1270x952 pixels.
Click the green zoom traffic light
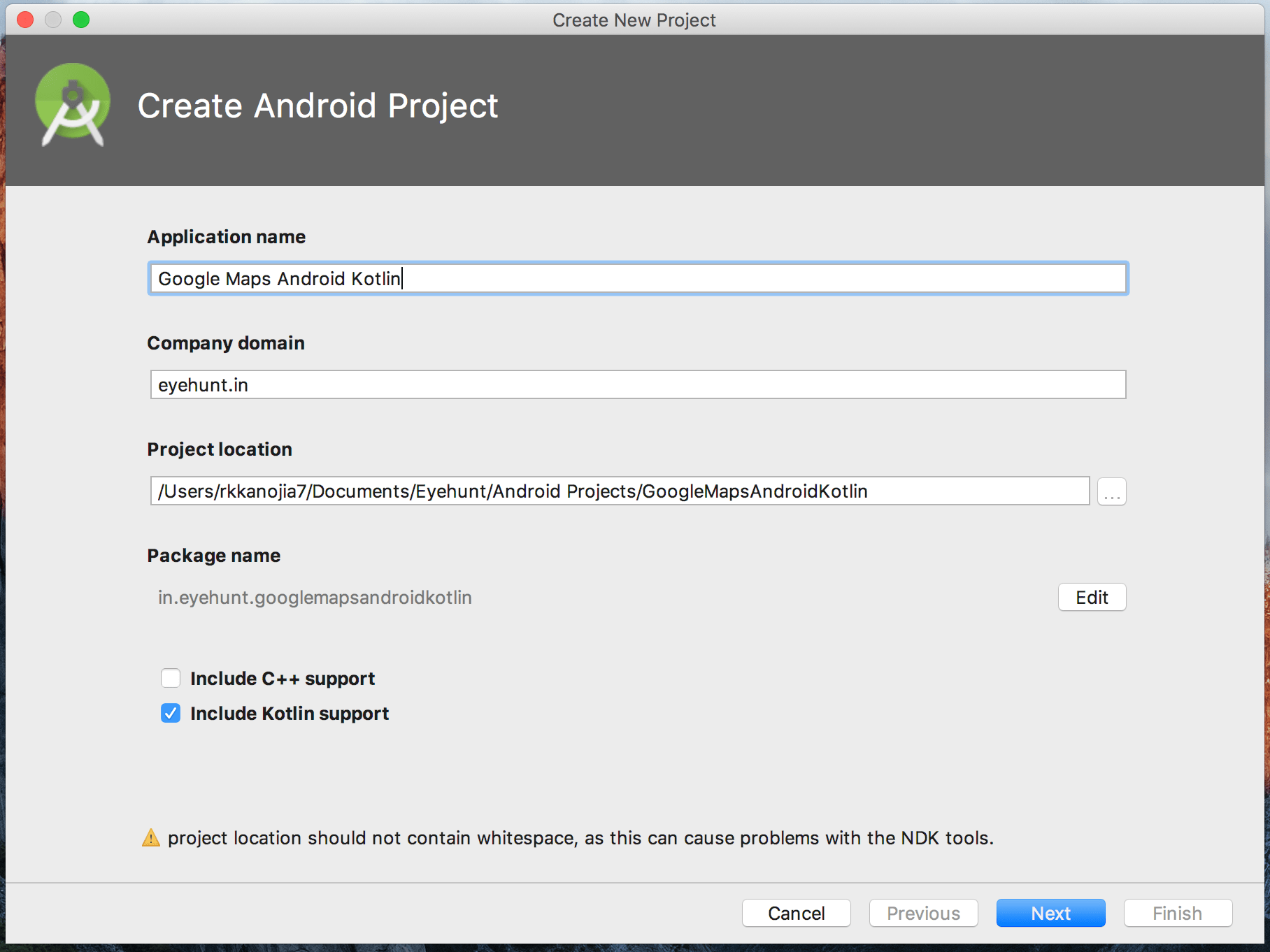coord(81,20)
